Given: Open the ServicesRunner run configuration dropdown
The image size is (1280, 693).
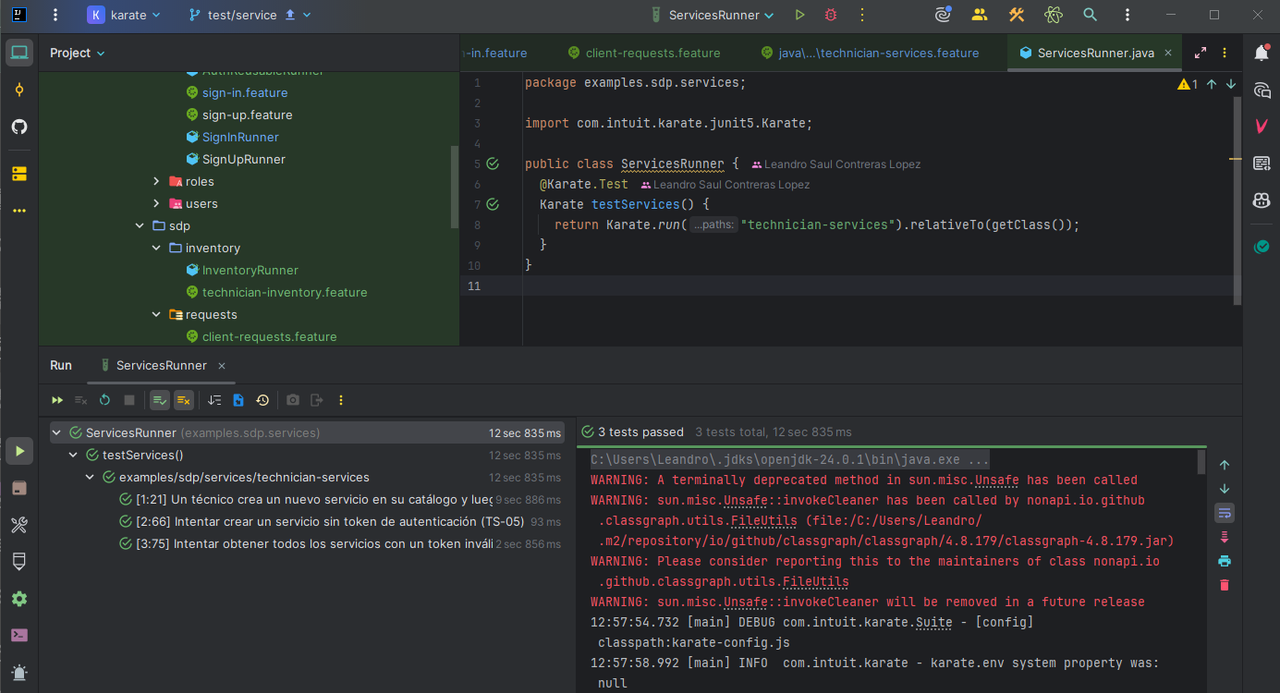Looking at the screenshot, I should pos(712,15).
